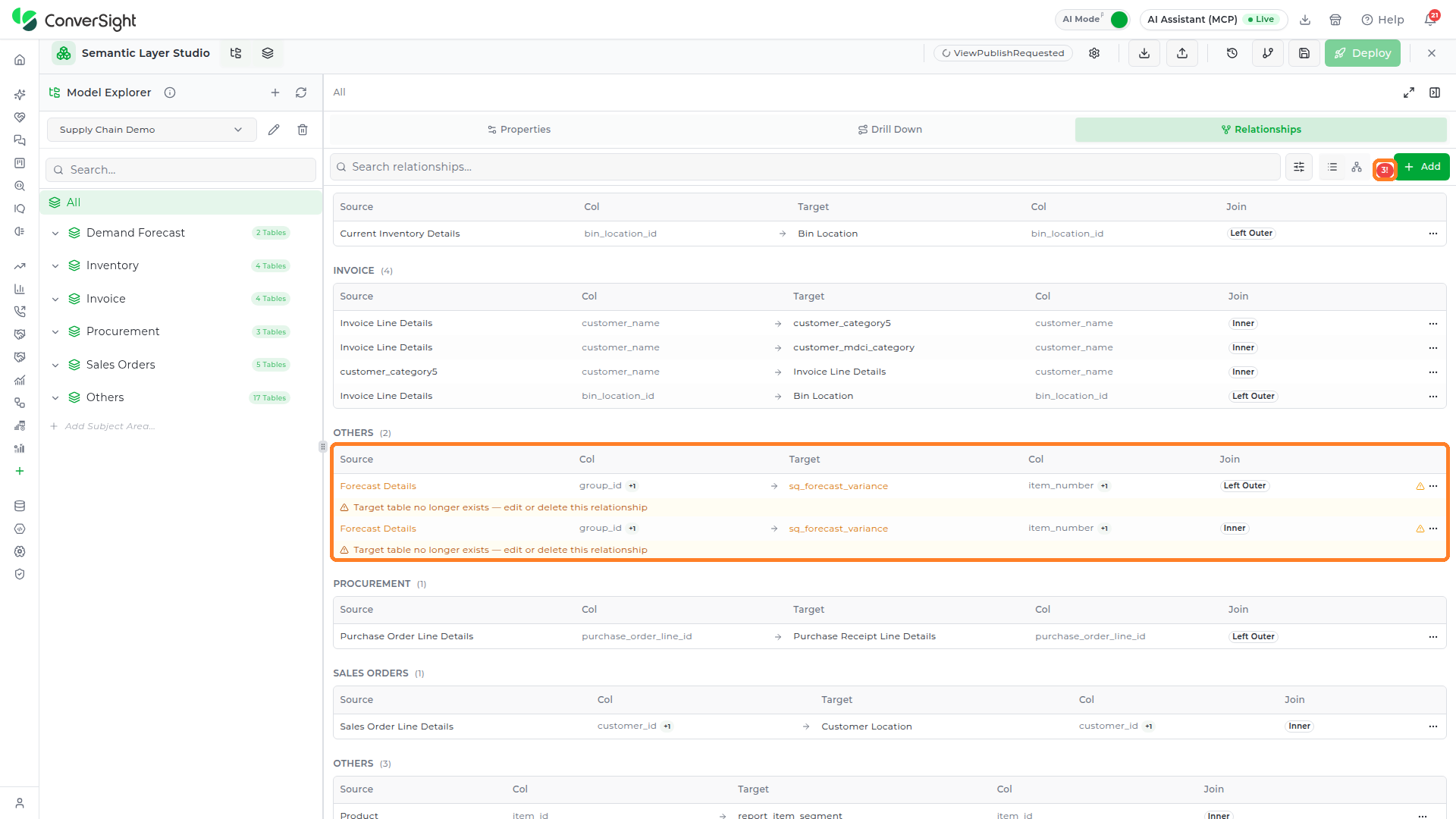Screen dimensions: 1456x819
Task: Open the Help link
Action: pyautogui.click(x=1382, y=20)
